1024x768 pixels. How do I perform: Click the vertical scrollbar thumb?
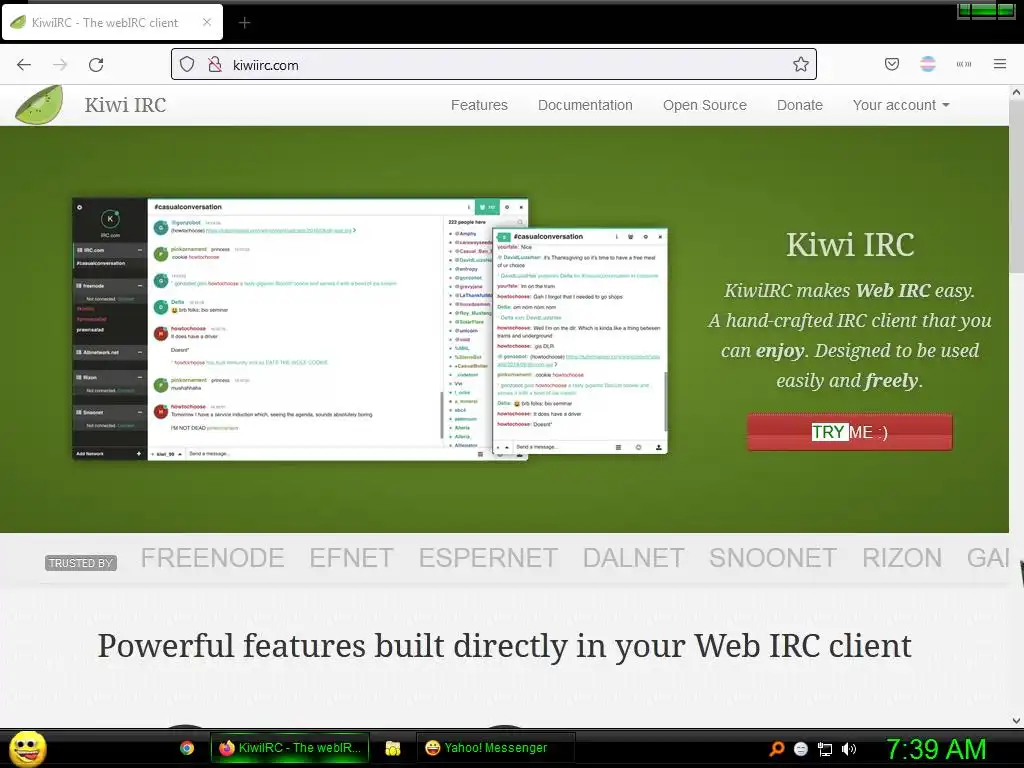1016,186
